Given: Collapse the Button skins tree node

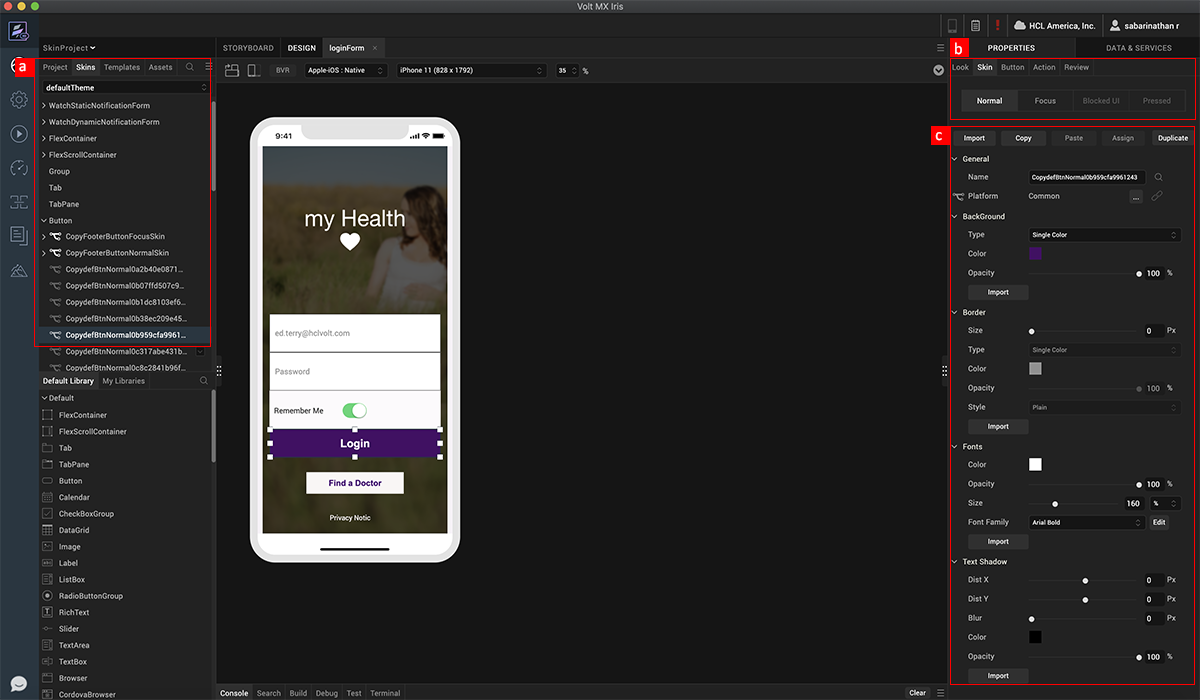Looking at the screenshot, I should pos(44,220).
